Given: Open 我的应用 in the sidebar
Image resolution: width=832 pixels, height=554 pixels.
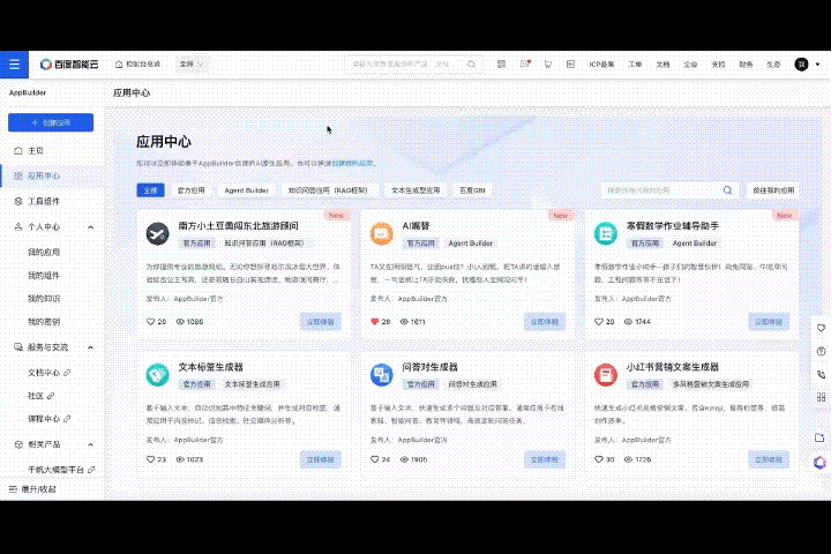Looking at the screenshot, I should (x=44, y=252).
